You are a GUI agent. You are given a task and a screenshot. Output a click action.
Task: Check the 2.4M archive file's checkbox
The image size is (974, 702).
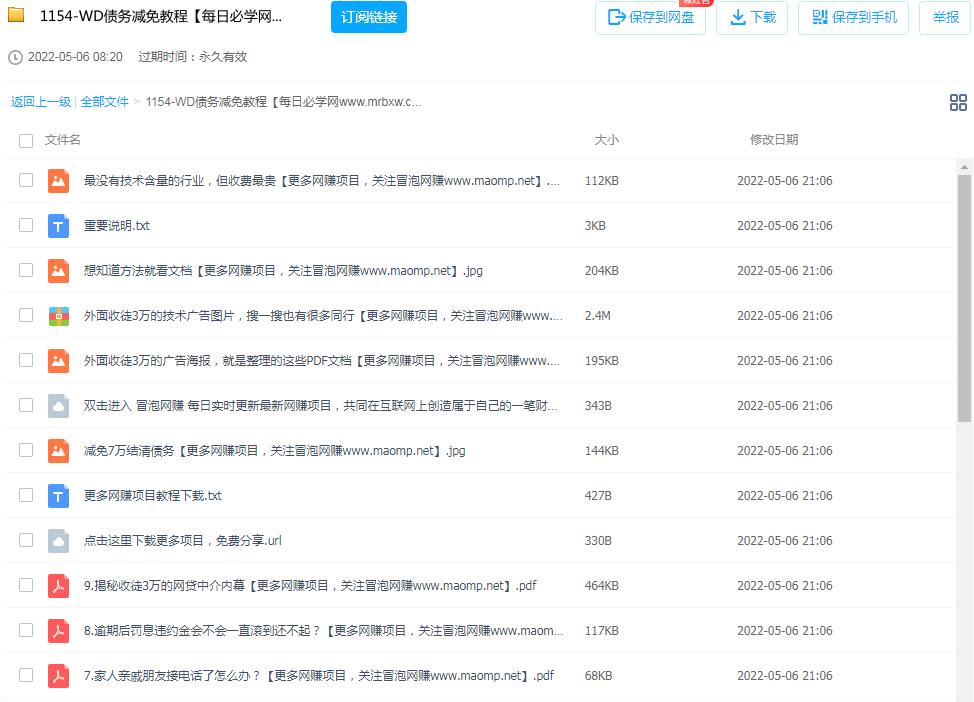26,315
